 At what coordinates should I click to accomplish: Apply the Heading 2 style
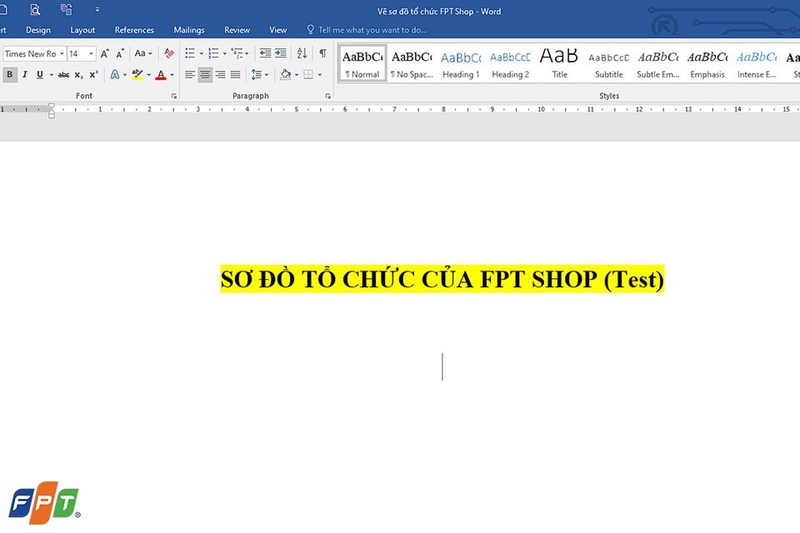pyautogui.click(x=510, y=64)
